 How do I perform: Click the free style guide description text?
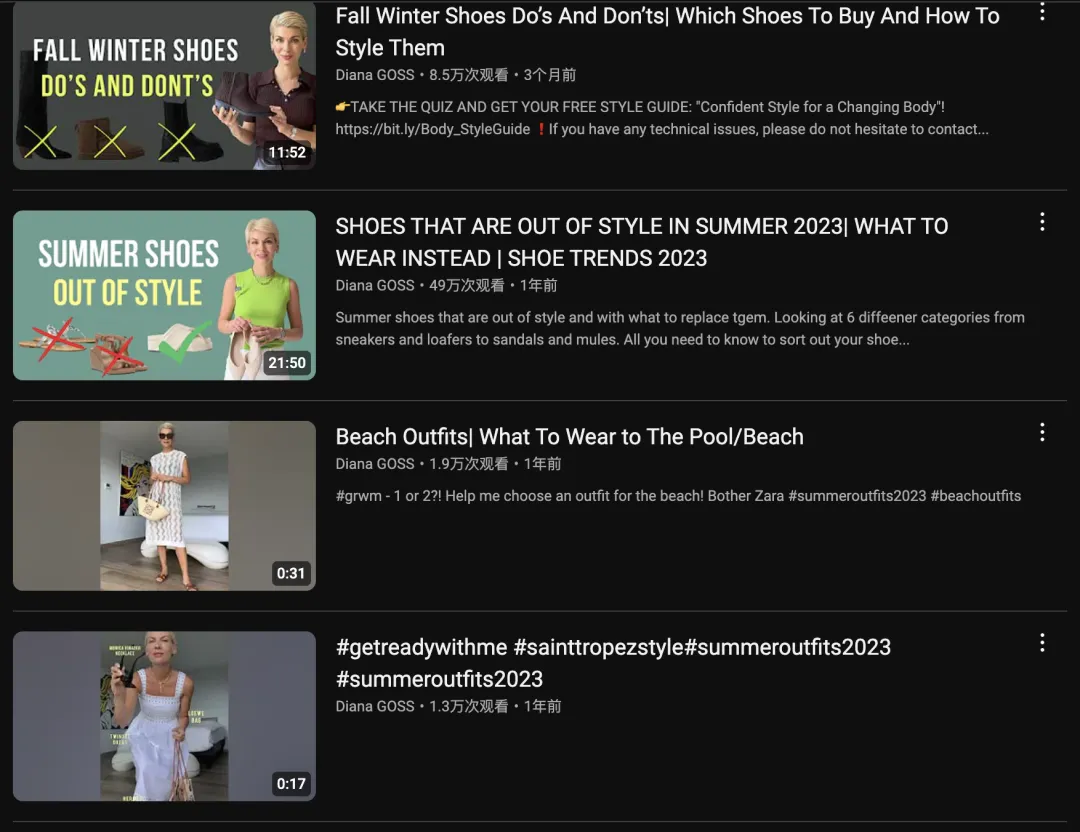pyautogui.click(x=660, y=118)
